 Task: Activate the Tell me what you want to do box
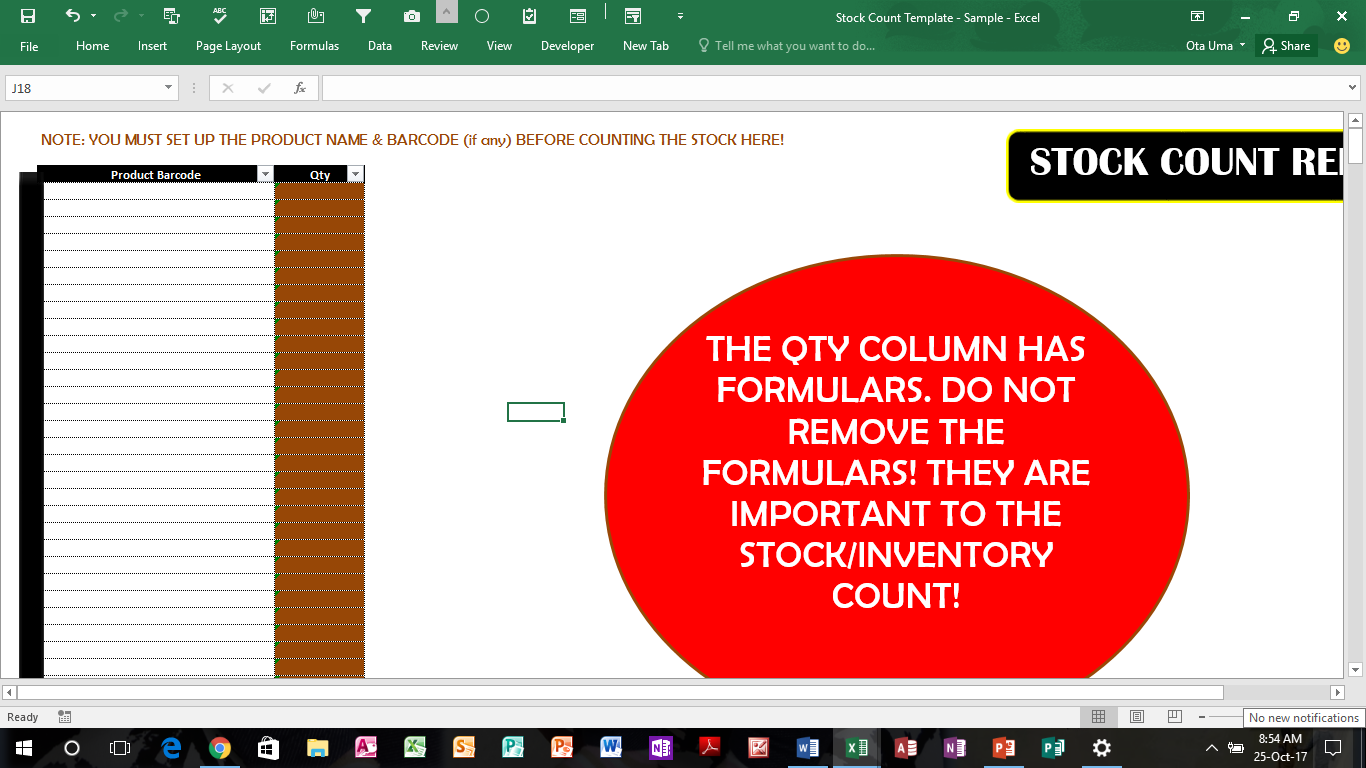click(790, 45)
